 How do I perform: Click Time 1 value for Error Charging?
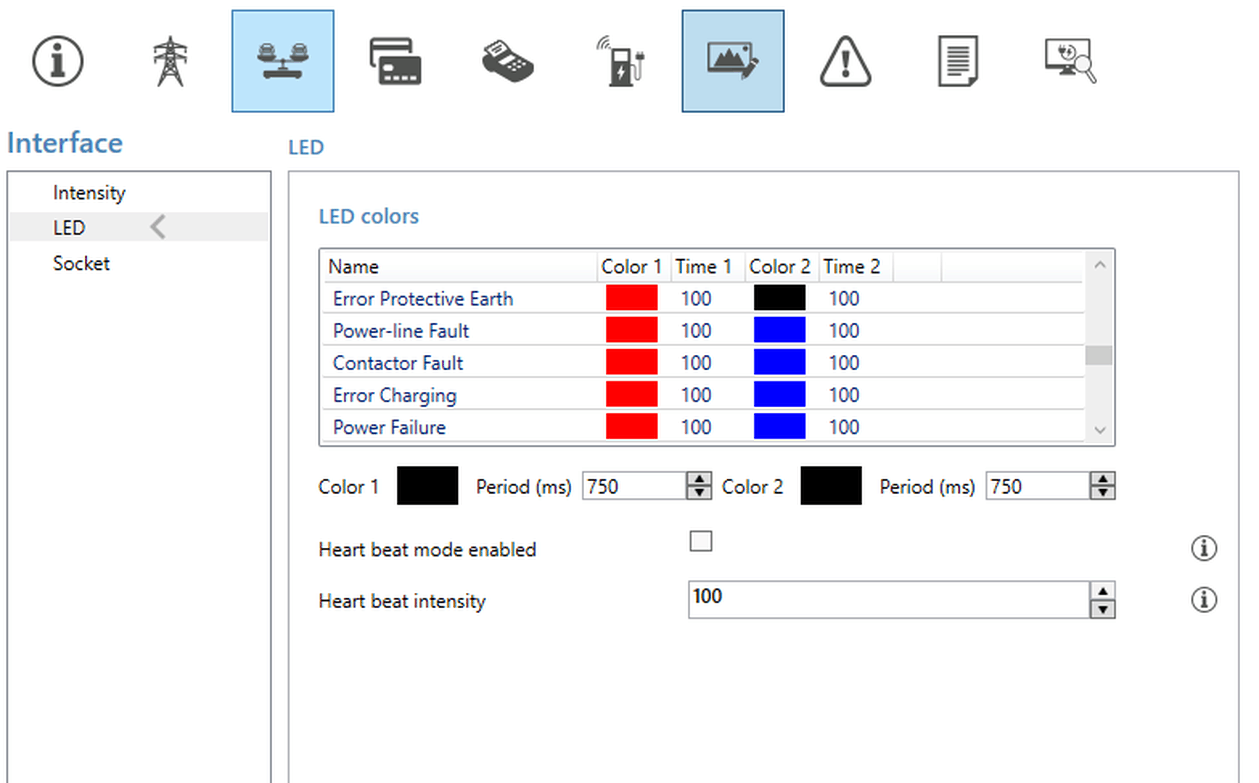coord(696,395)
